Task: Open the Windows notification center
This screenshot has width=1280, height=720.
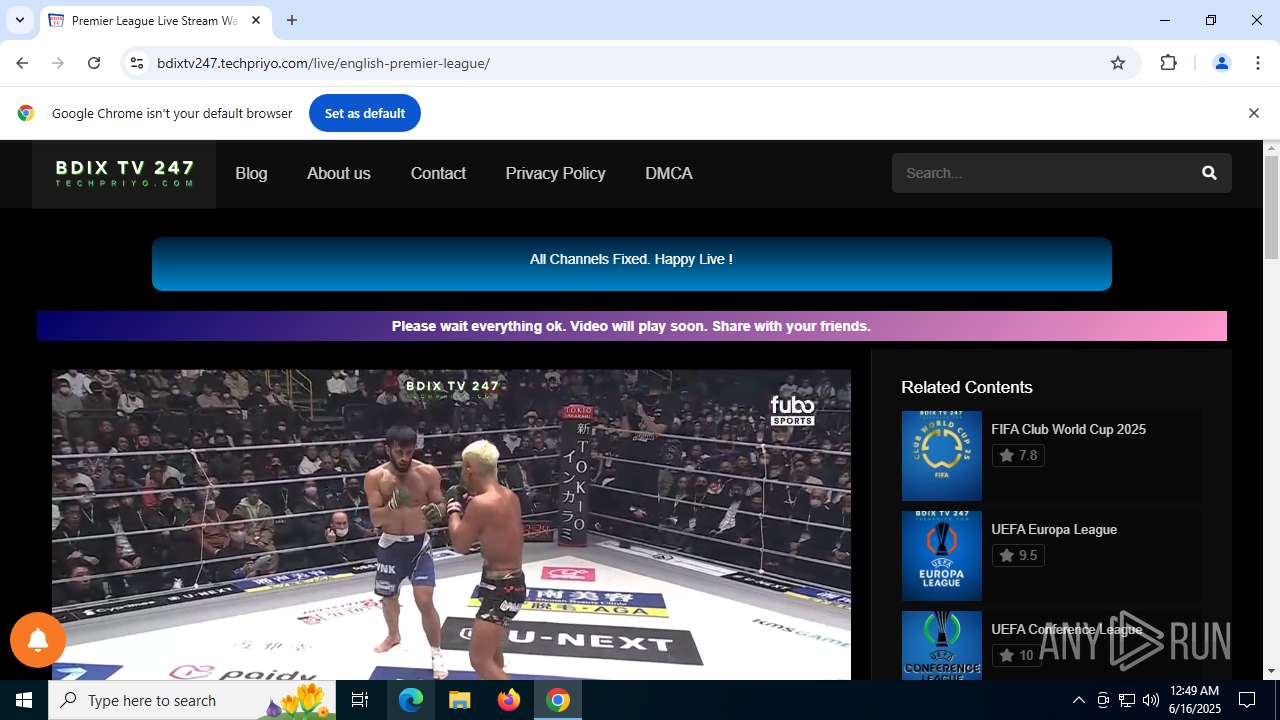Action: pos(1247,700)
